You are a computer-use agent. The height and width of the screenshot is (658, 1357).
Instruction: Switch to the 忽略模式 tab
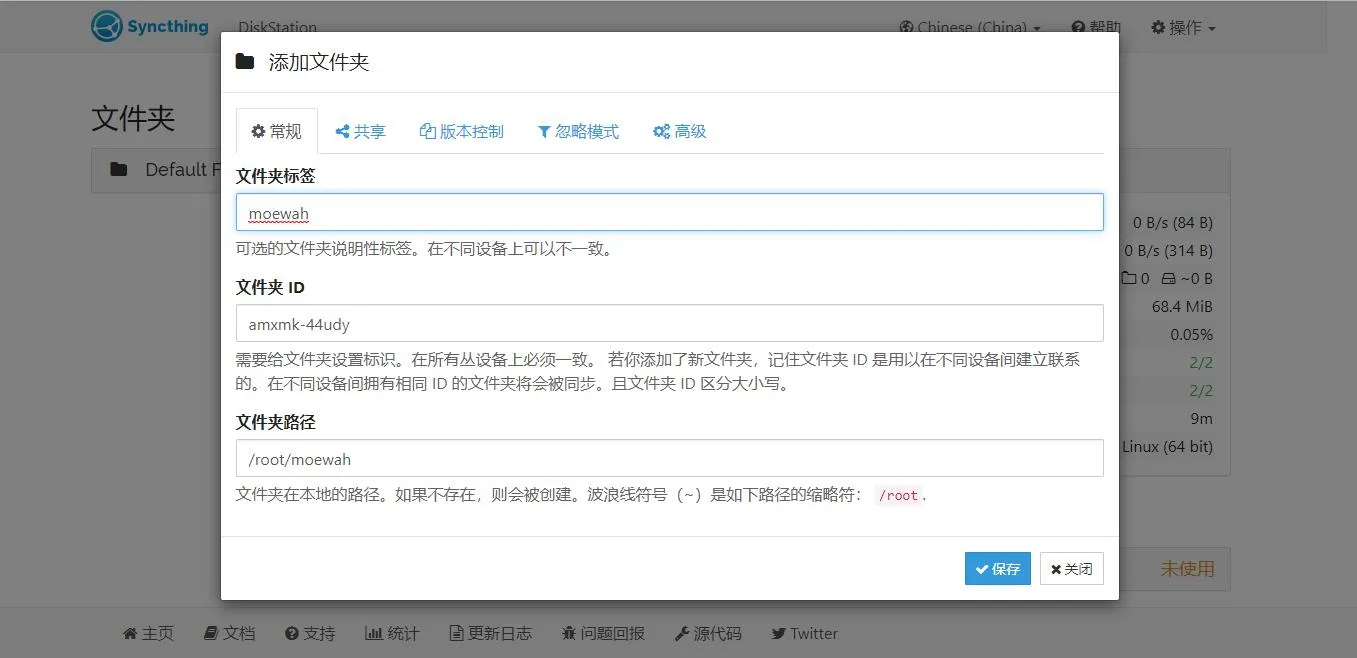[x=578, y=131]
